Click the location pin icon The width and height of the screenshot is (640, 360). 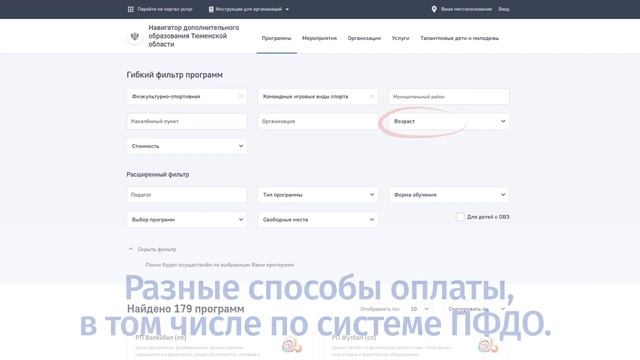pos(434,9)
